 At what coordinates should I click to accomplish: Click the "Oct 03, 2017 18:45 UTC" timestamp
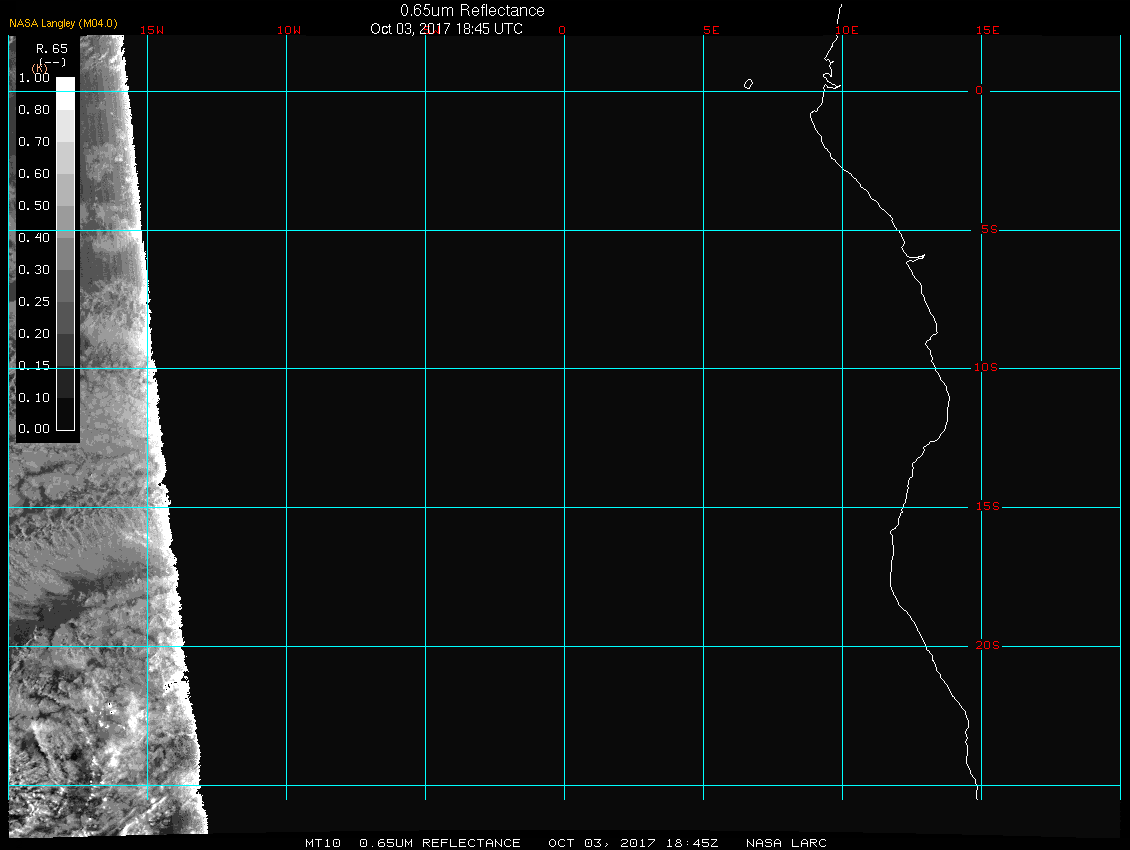(x=446, y=29)
